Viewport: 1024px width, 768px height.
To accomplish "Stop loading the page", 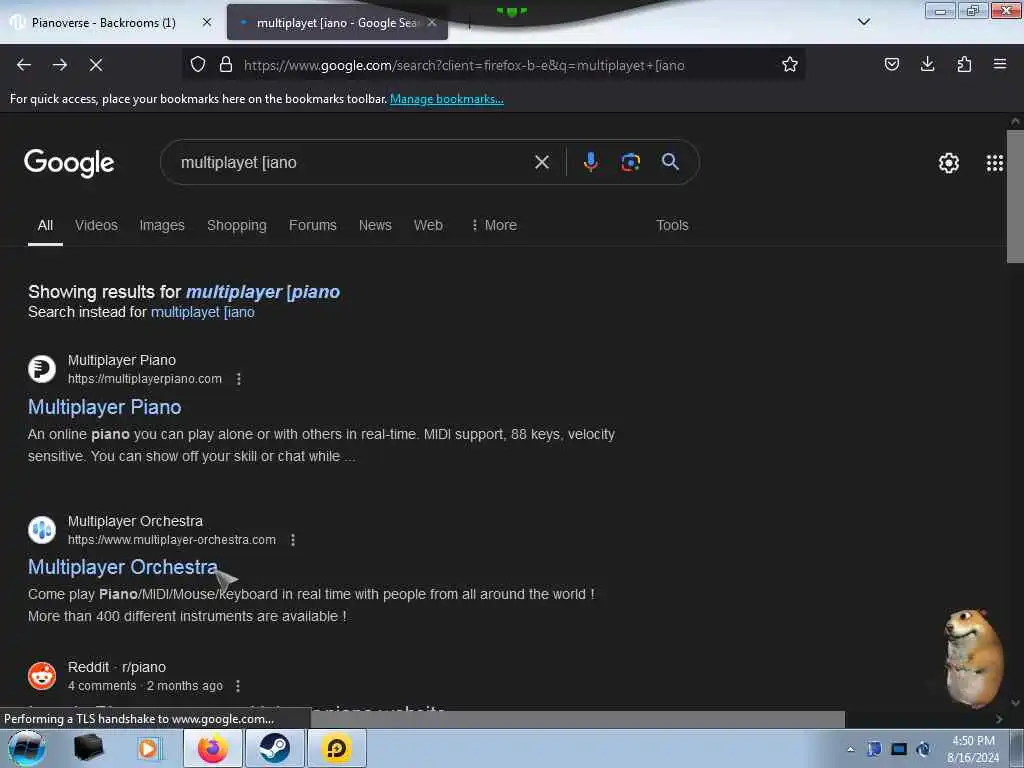I will click(x=96, y=65).
